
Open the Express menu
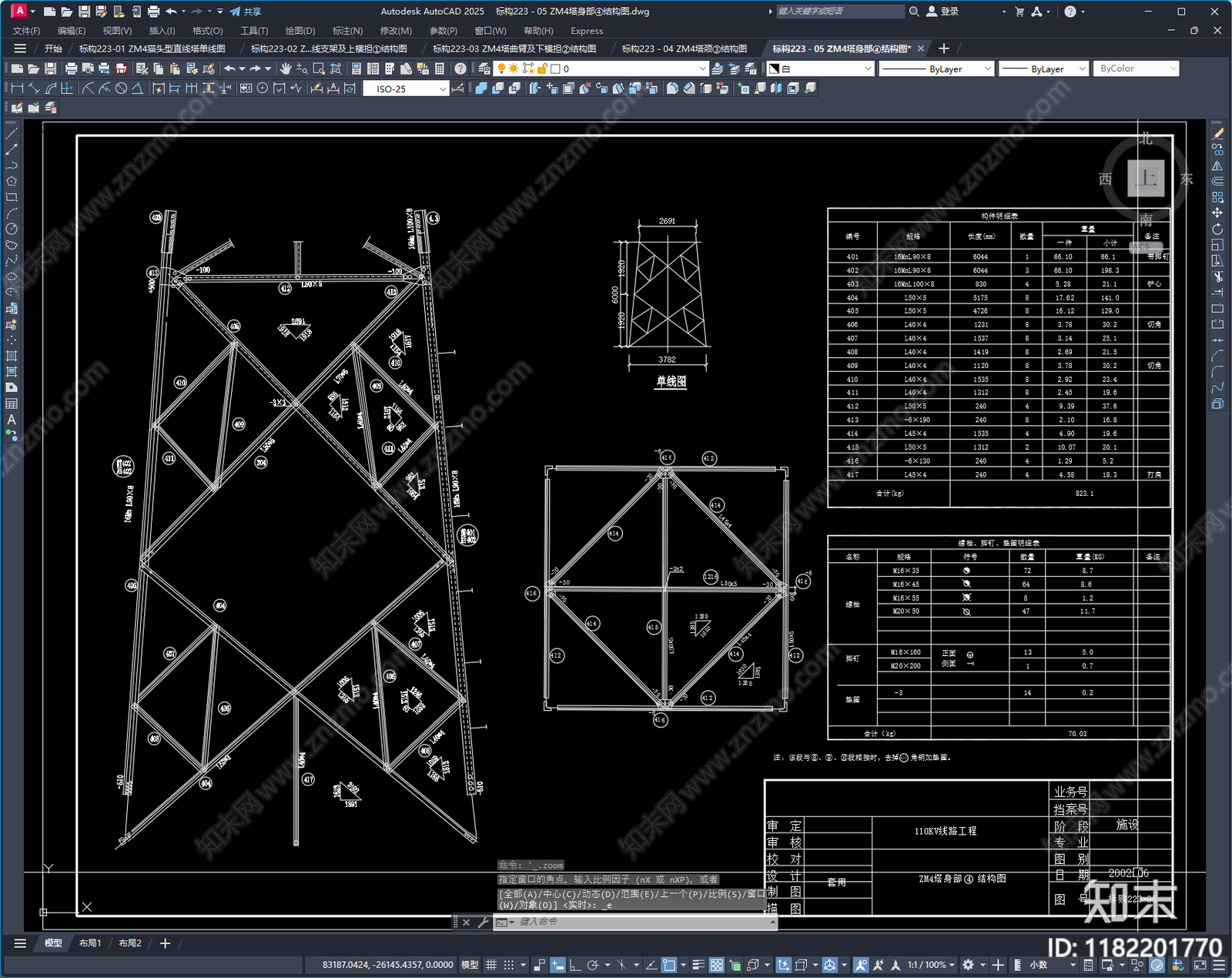click(x=587, y=31)
